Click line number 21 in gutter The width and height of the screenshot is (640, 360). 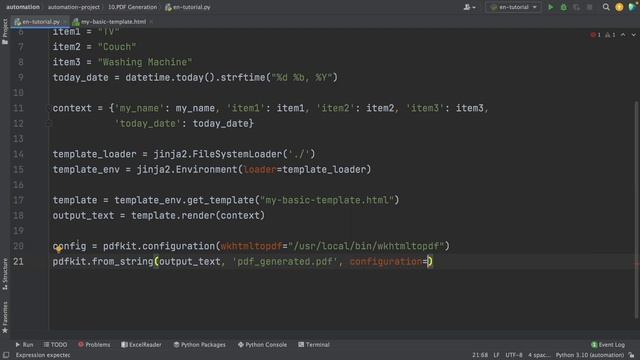[x=18, y=261]
